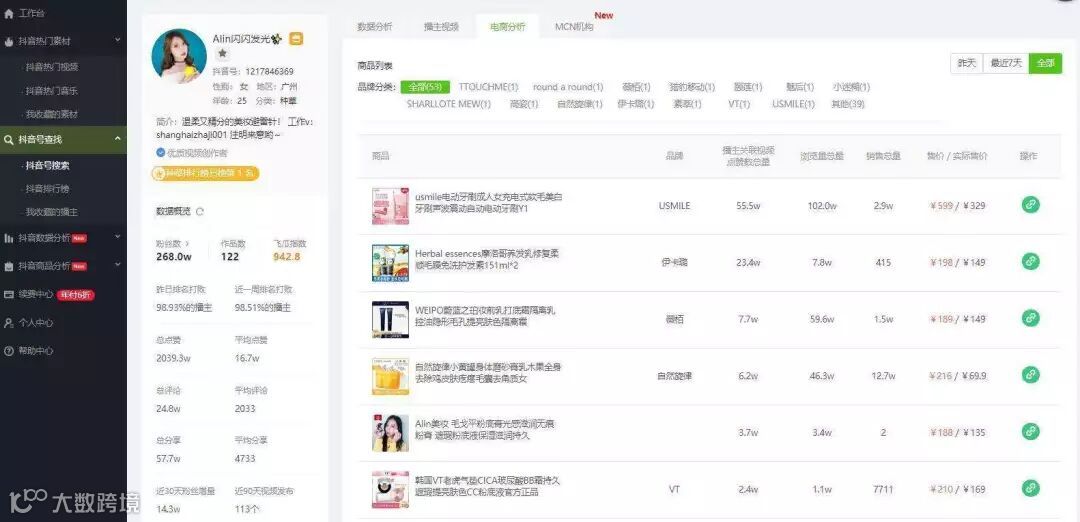Click the price ¥599 / ¥329
1080x522 pixels.
pos(958,206)
